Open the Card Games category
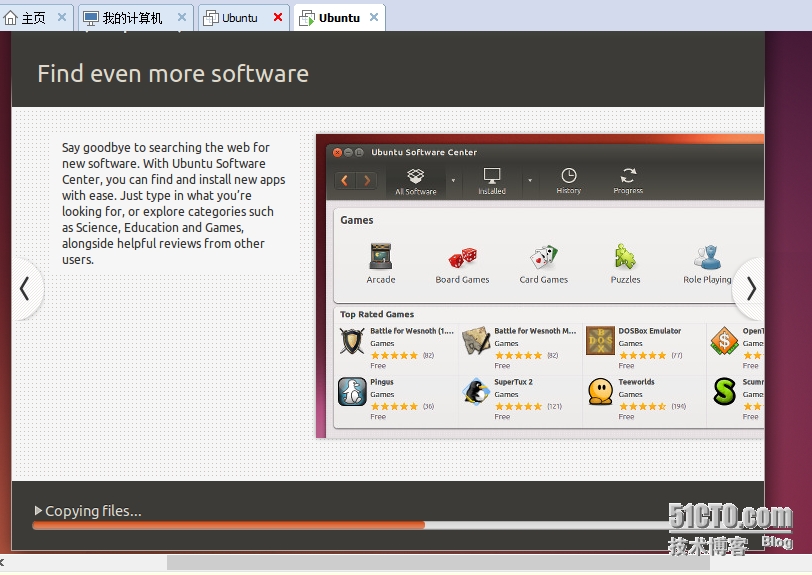 [x=544, y=265]
